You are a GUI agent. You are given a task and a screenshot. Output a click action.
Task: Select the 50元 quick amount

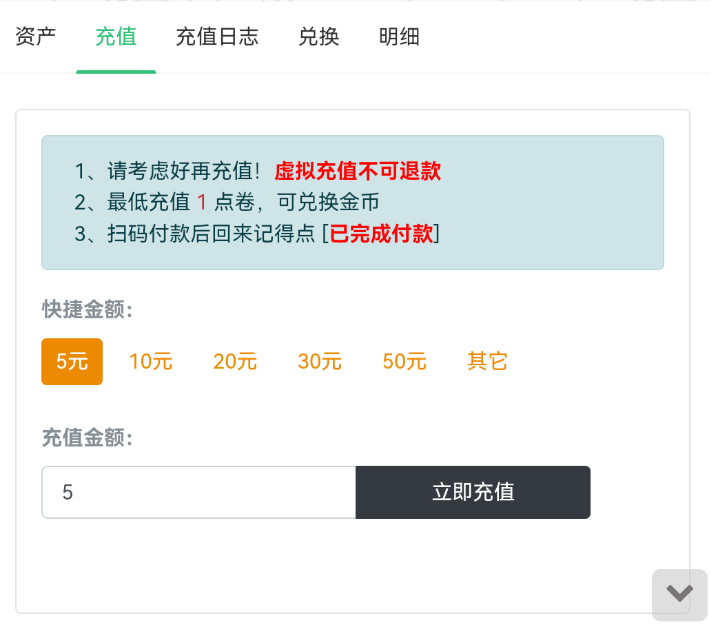404,361
